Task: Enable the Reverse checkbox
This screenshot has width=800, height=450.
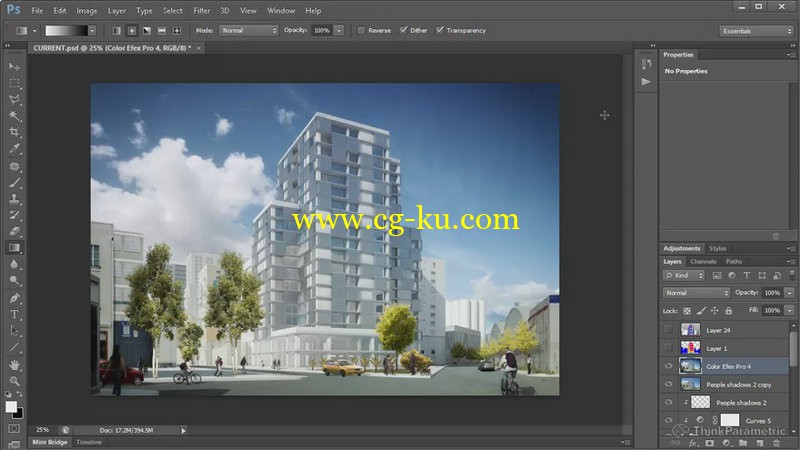Action: [361, 31]
